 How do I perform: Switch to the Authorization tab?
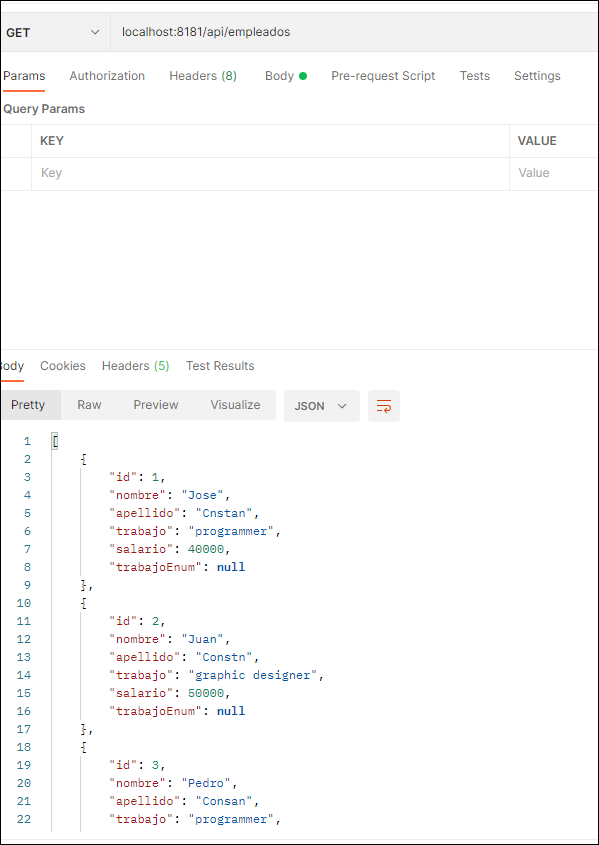[x=106, y=75]
